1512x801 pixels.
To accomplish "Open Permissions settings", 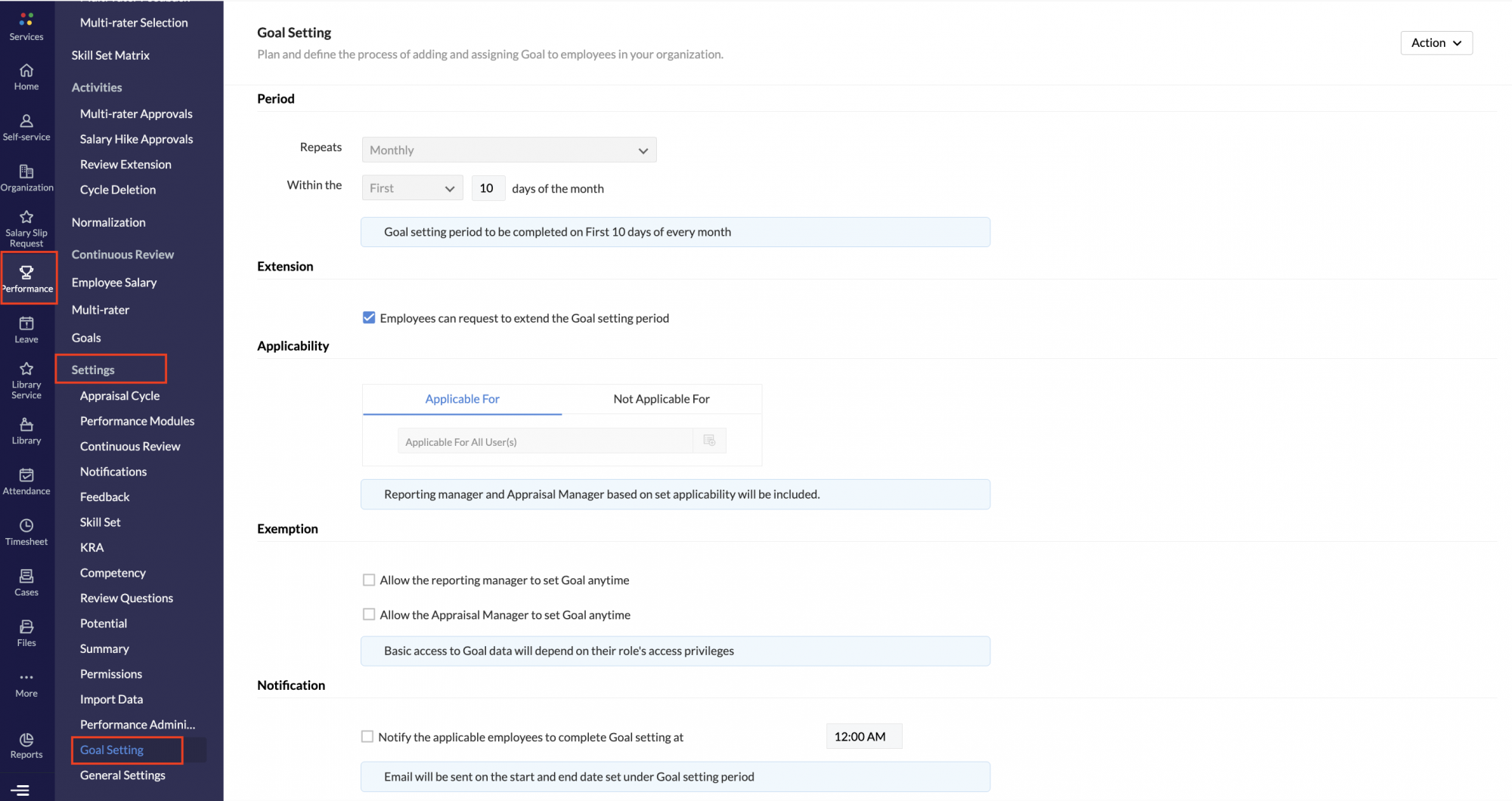I will (x=111, y=674).
